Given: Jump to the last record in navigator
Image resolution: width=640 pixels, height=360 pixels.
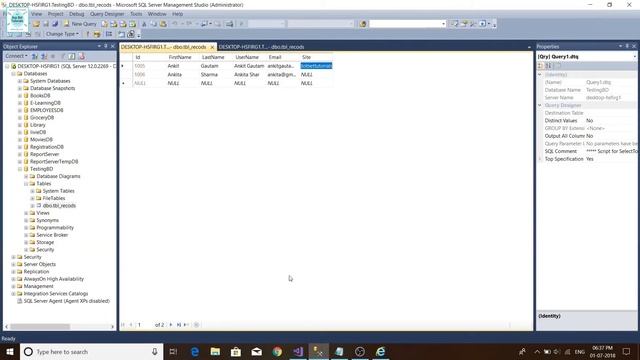Looking at the screenshot, I should tap(178, 325).
